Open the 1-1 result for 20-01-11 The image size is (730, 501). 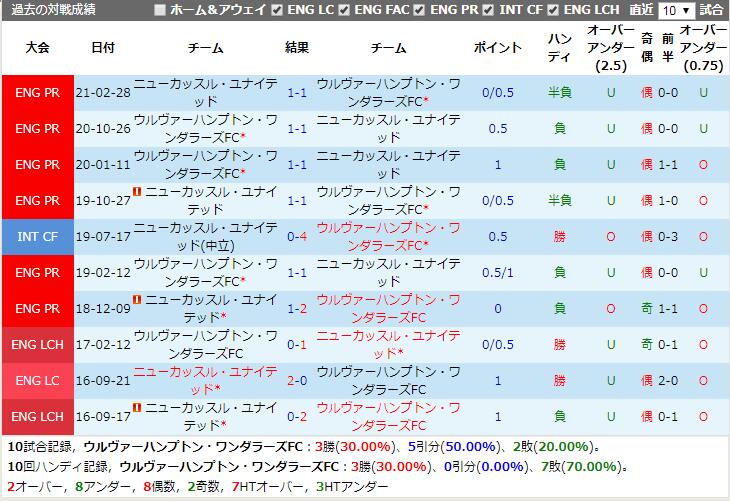pos(297,165)
